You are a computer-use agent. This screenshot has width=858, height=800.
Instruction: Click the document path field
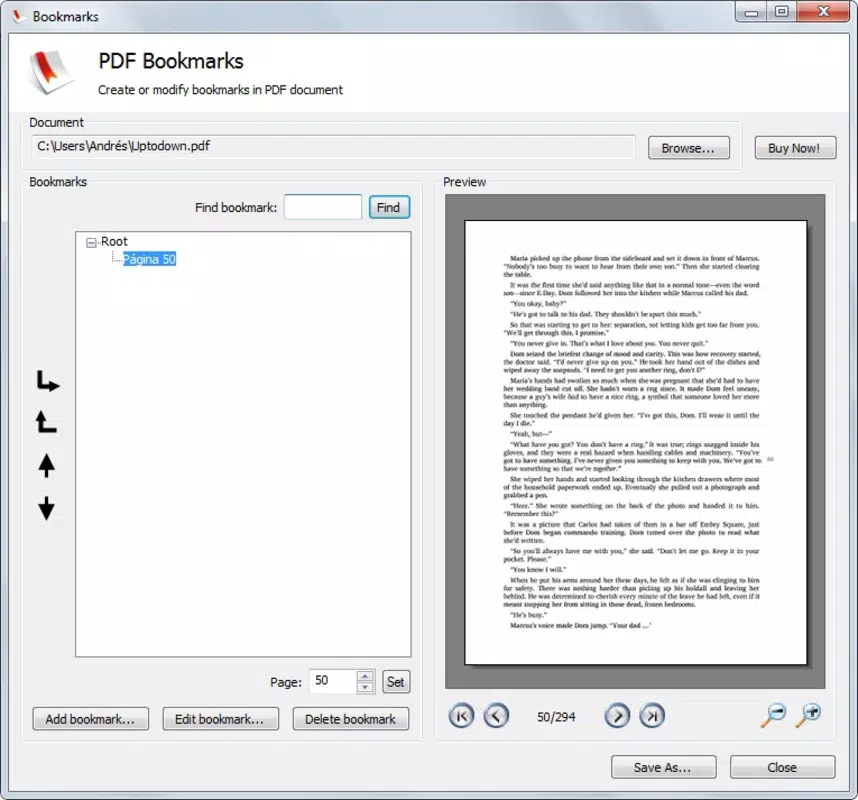[334, 147]
